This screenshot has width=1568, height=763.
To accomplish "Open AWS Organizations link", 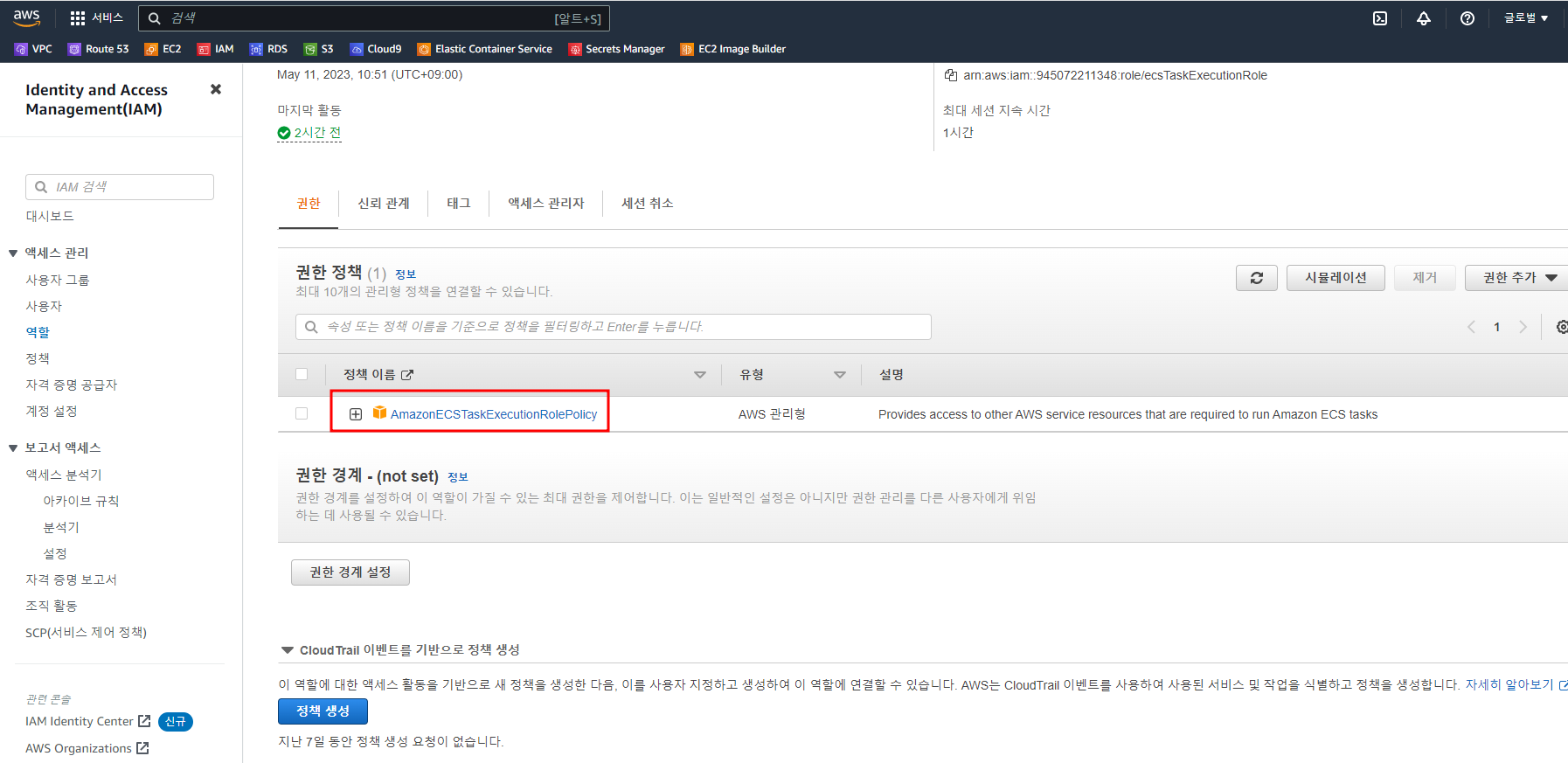I will point(87,749).
